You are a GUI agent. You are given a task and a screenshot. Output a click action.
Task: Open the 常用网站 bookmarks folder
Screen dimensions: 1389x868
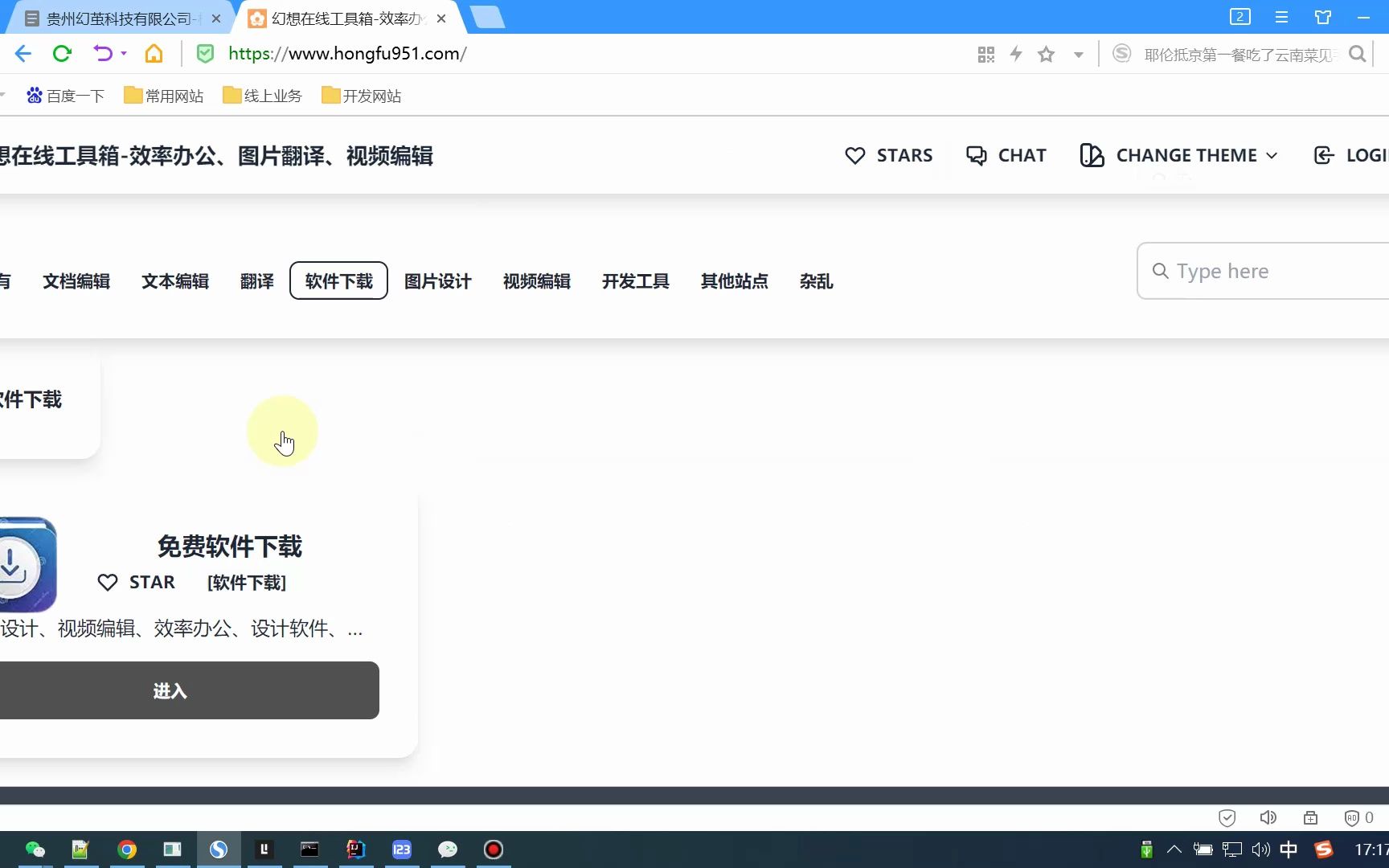click(x=163, y=95)
